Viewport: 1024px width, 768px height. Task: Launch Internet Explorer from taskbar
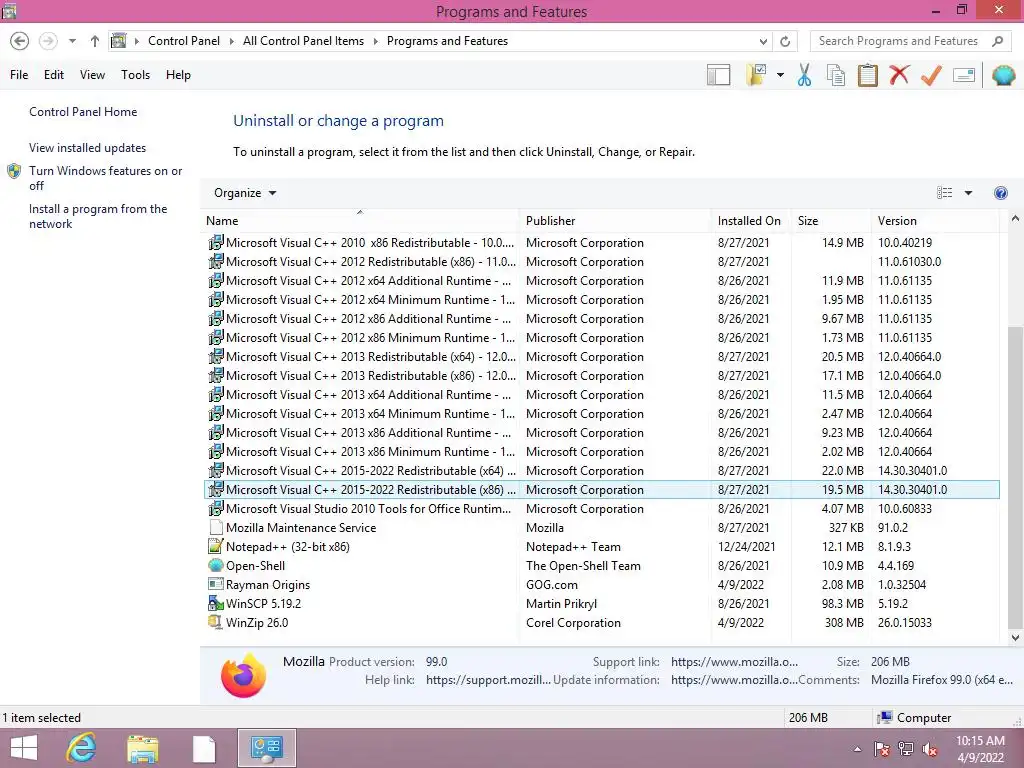coord(82,748)
